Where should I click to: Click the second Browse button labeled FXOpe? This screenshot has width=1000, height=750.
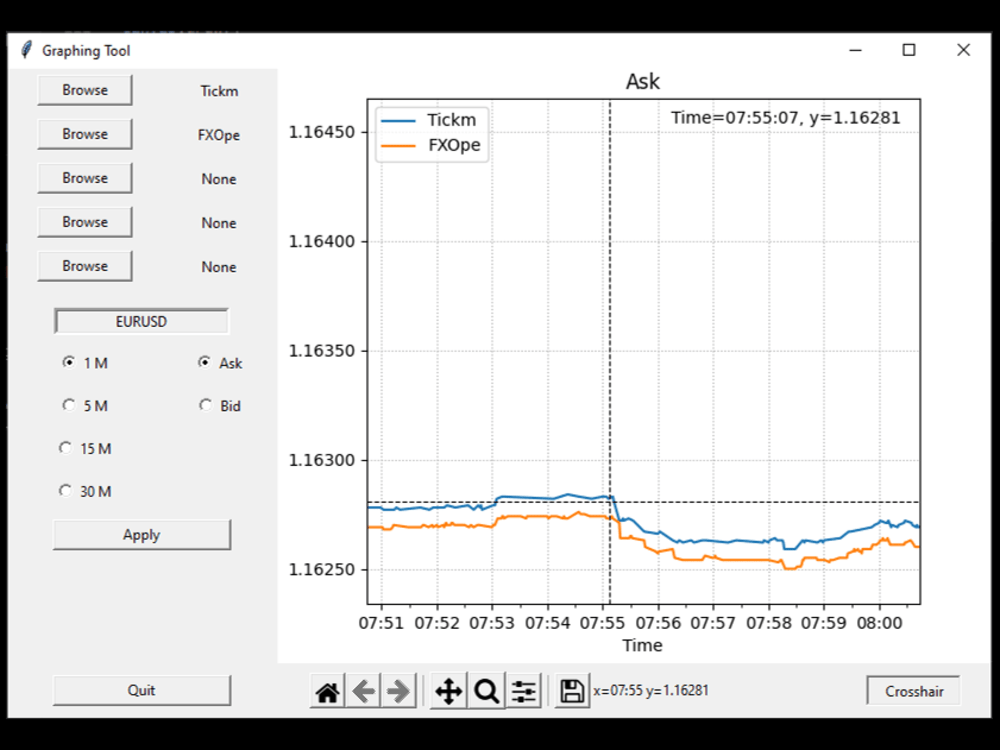(x=85, y=133)
